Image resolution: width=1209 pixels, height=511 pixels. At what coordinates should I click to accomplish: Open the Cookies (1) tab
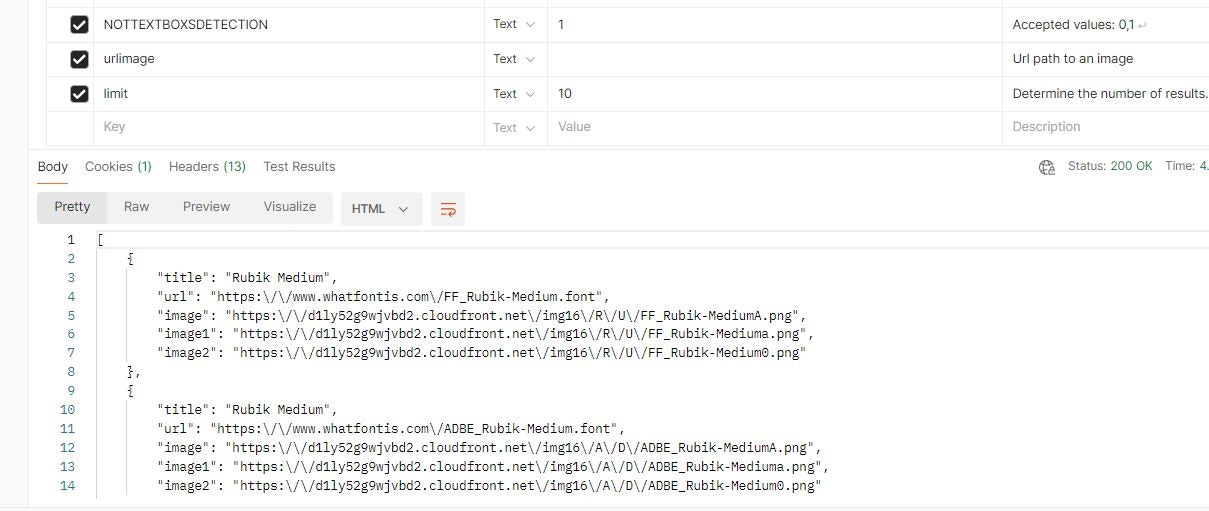point(118,167)
